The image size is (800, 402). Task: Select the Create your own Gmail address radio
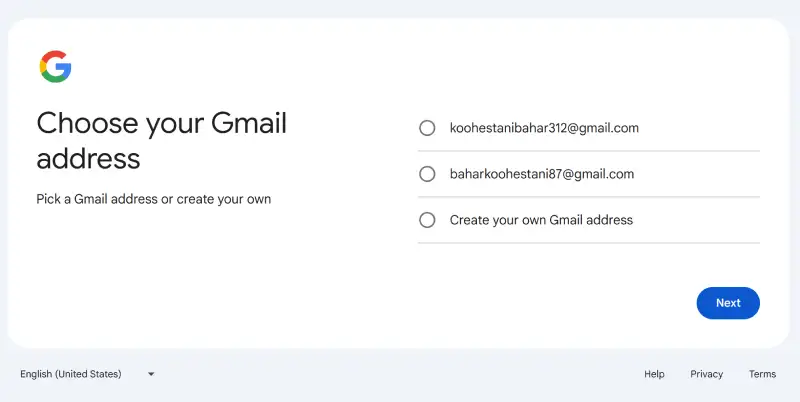pos(427,220)
